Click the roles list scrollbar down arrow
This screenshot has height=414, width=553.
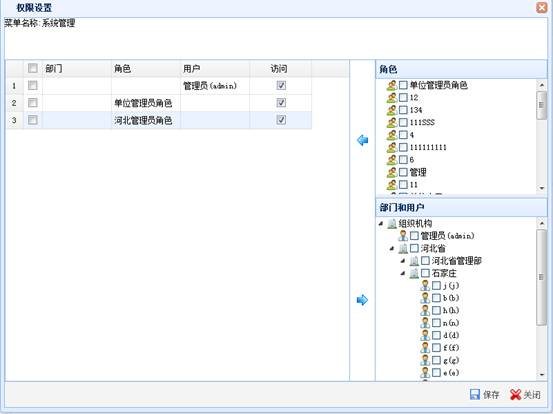tap(542, 188)
